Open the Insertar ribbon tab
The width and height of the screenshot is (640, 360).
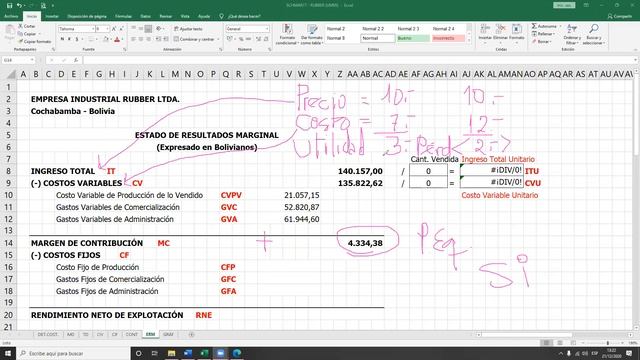tap(52, 16)
